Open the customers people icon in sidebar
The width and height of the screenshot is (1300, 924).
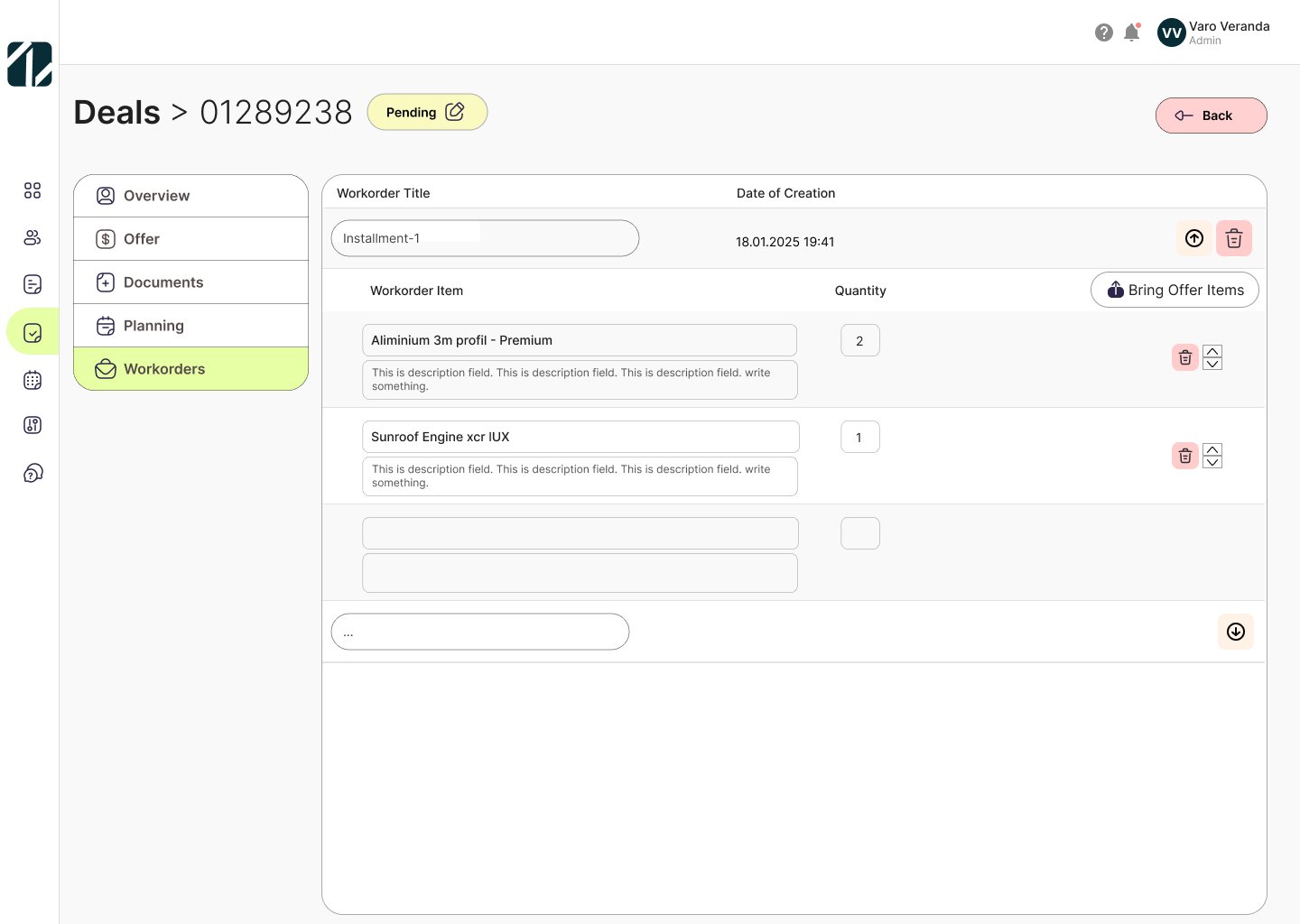[x=32, y=237]
